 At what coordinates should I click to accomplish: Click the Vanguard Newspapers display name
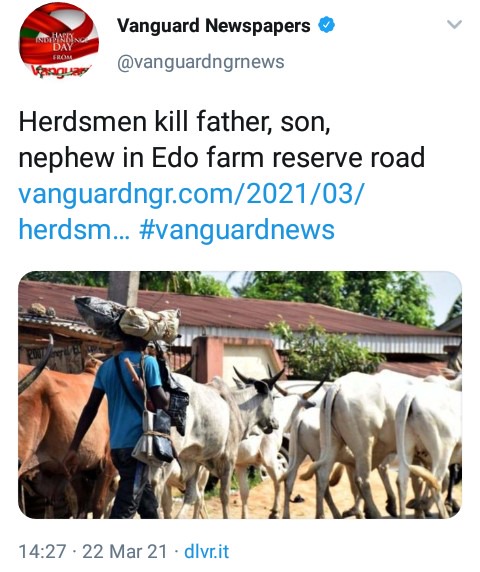tap(214, 26)
